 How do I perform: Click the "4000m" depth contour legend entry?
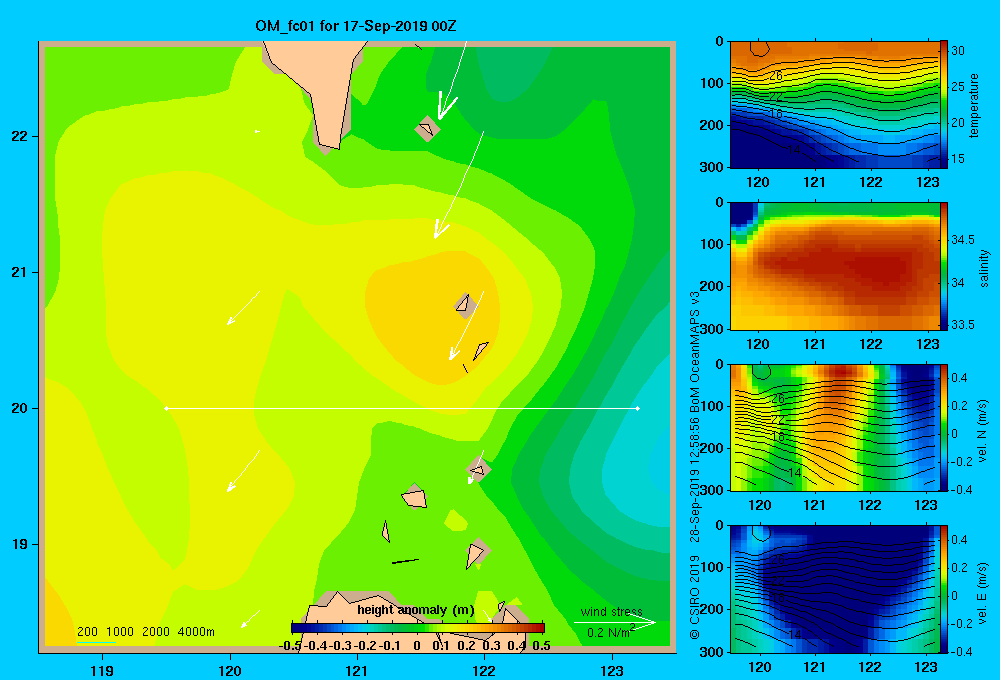pyautogui.click(x=196, y=632)
